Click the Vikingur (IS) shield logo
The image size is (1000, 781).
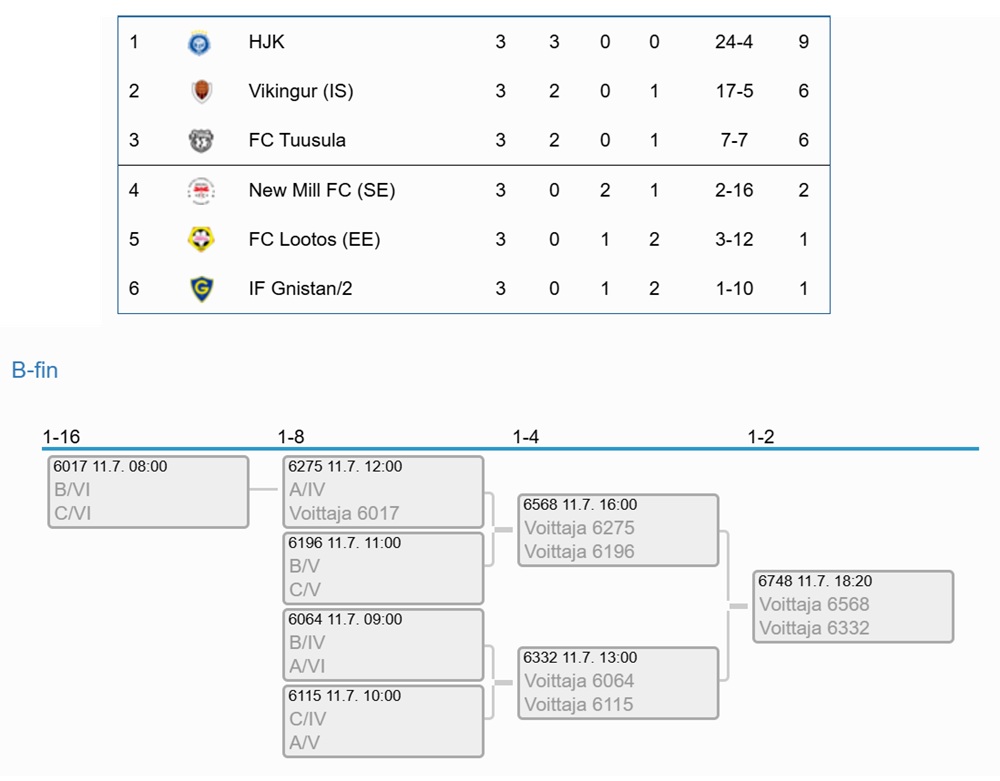click(x=201, y=91)
